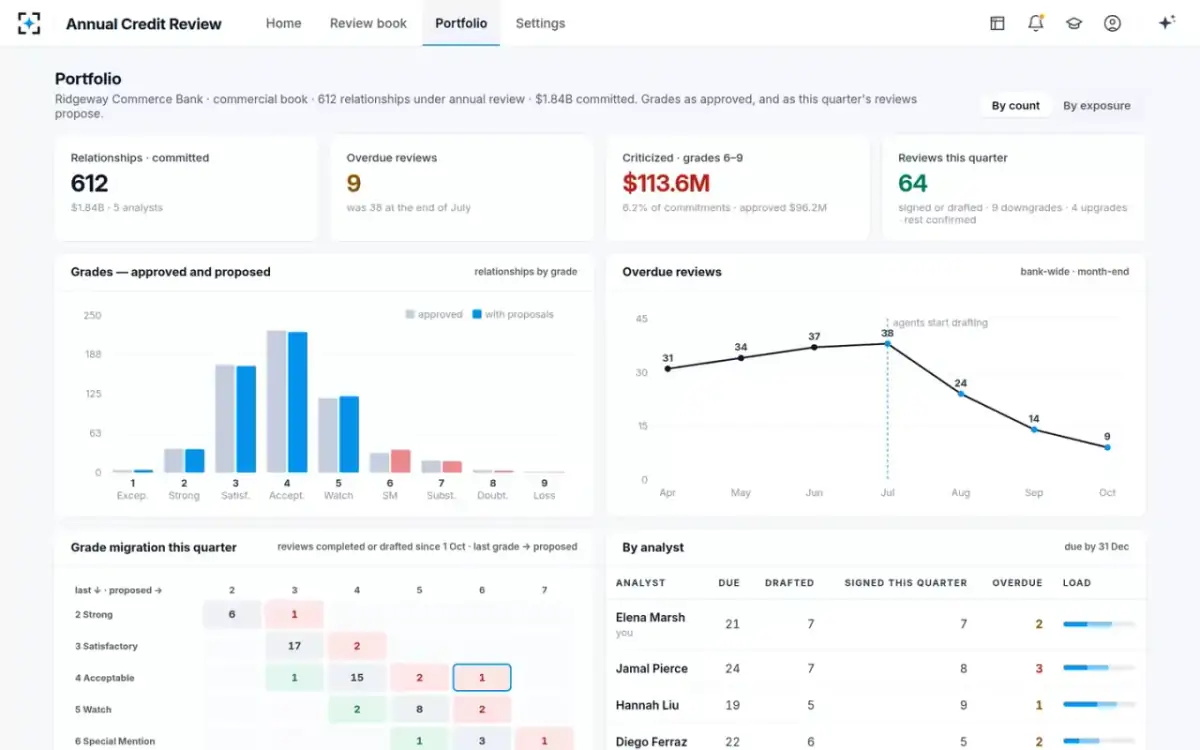Open the layout panel icon
The width and height of the screenshot is (1200, 750).
[x=997, y=23]
